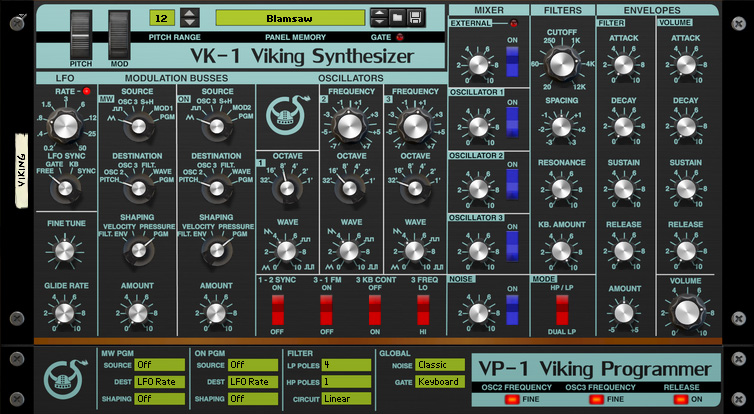
Task: Click the Pitch wheel
Action: coord(81,35)
